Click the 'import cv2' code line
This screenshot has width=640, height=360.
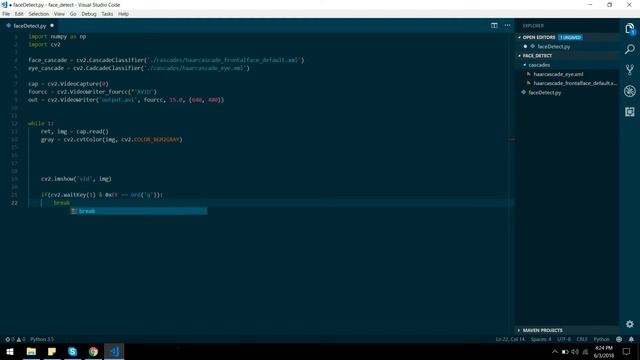tap(44, 44)
